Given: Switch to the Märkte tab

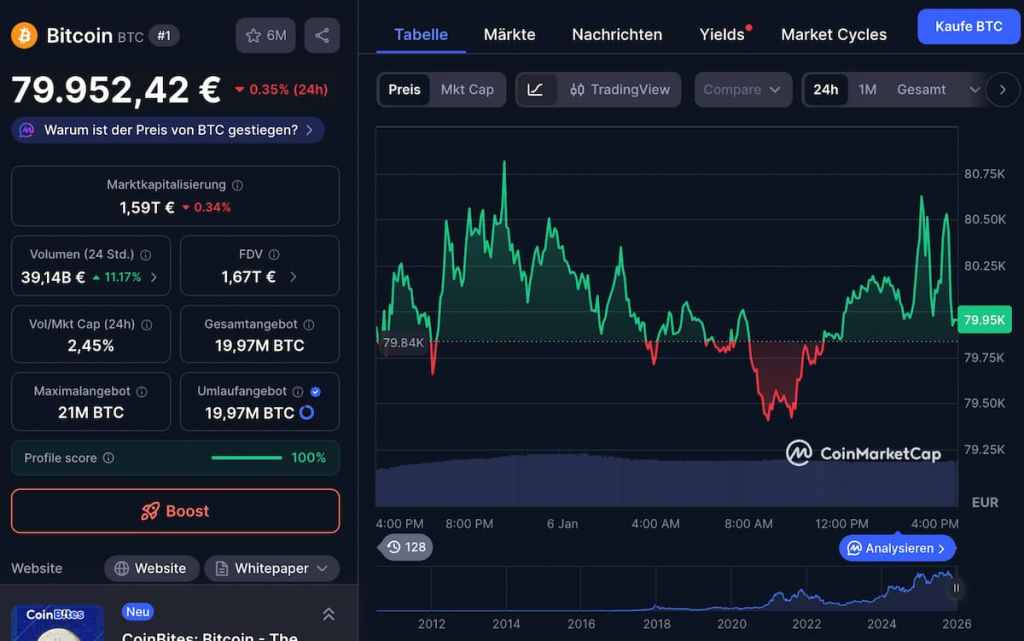Looking at the screenshot, I should (x=509, y=34).
